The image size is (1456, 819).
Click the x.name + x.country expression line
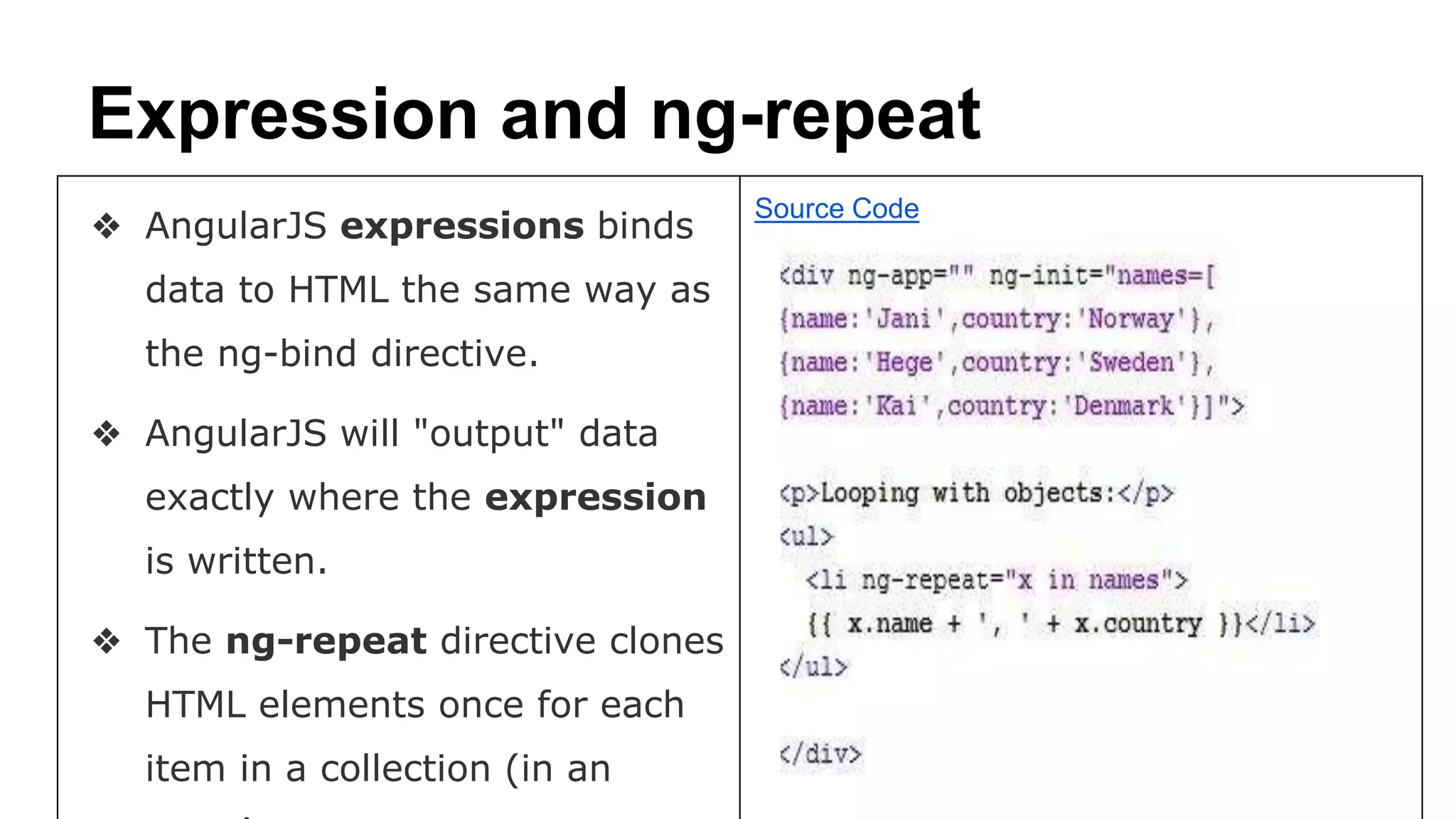coord(1061,624)
